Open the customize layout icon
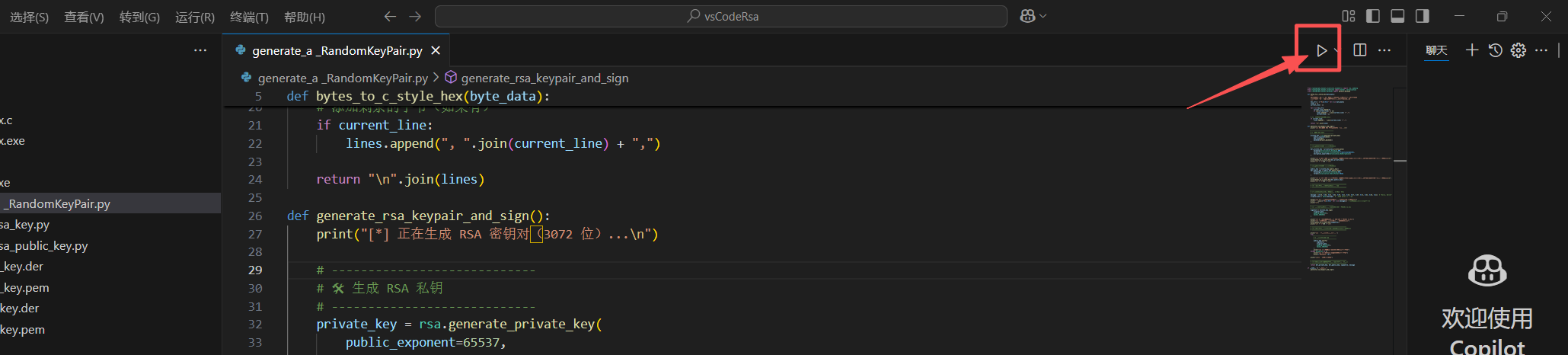Image resolution: width=1568 pixels, height=355 pixels. (1349, 16)
